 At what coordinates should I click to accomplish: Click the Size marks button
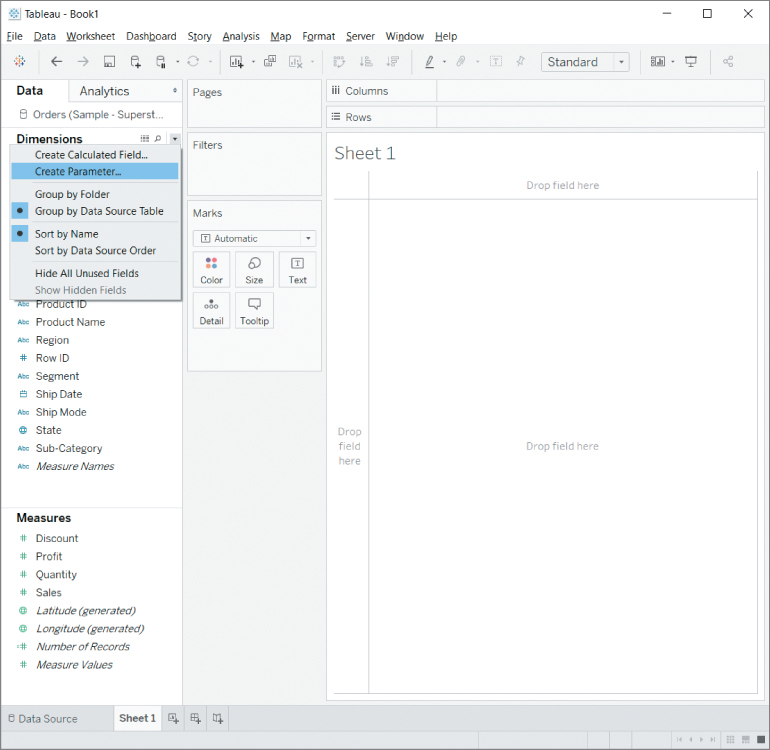(254, 270)
